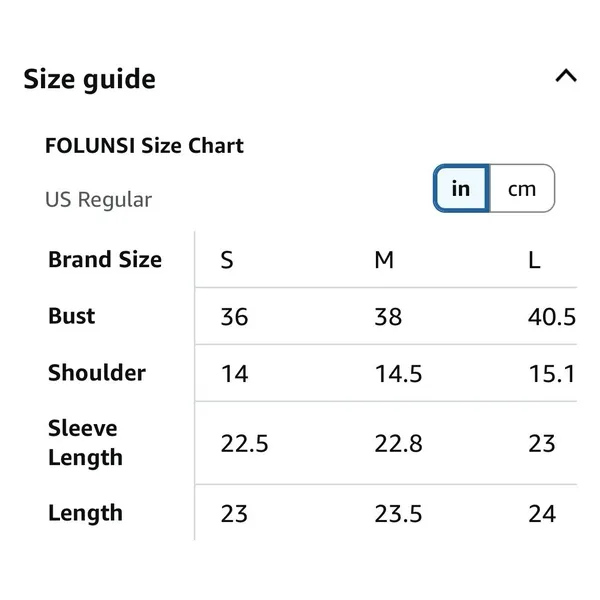This screenshot has width=600, height=600.
Task: Click the Bust value 36 for size S
Action: (234, 317)
